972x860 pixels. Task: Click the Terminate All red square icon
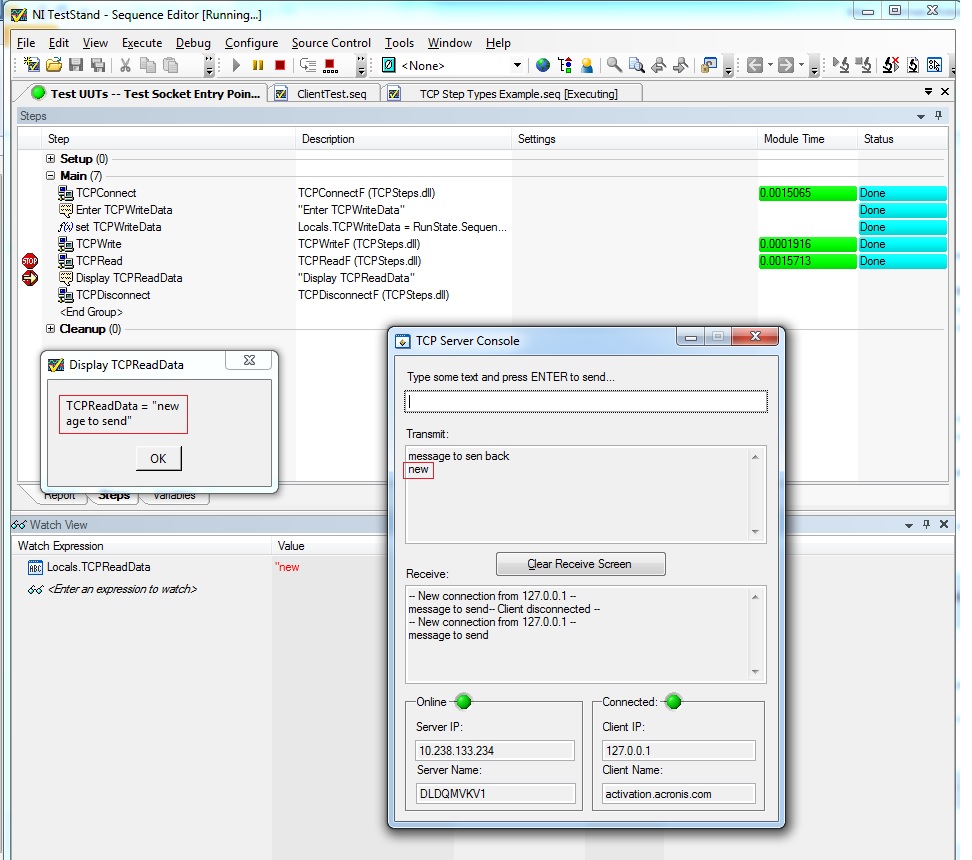tap(331, 64)
